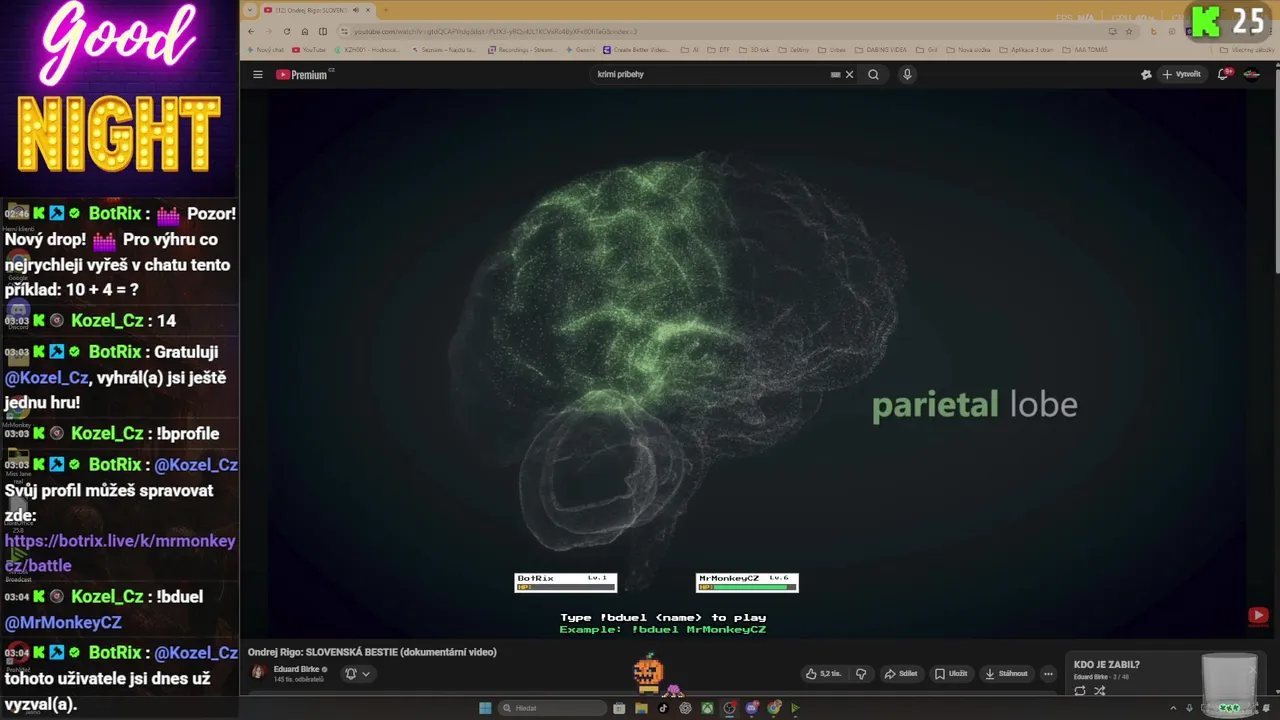Close the Ondrej Rigo browser tab
1280x720 pixels.
(x=368, y=10)
